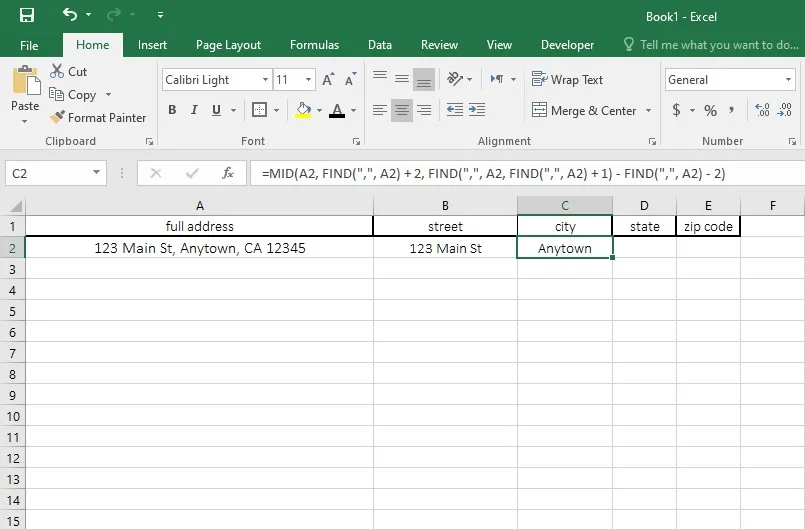Open Number format dialog launcher

click(x=792, y=141)
